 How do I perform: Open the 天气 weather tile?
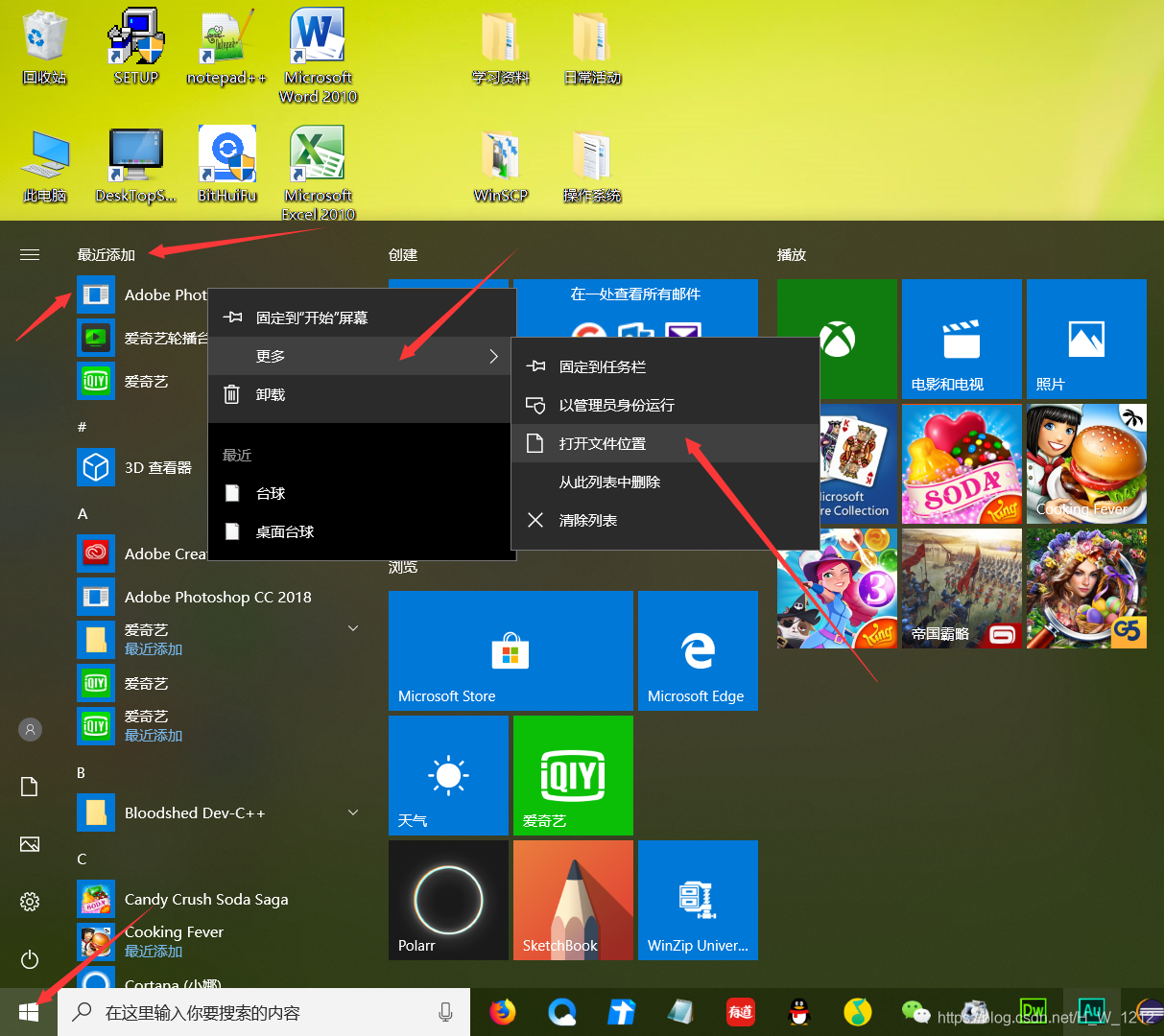[448, 775]
